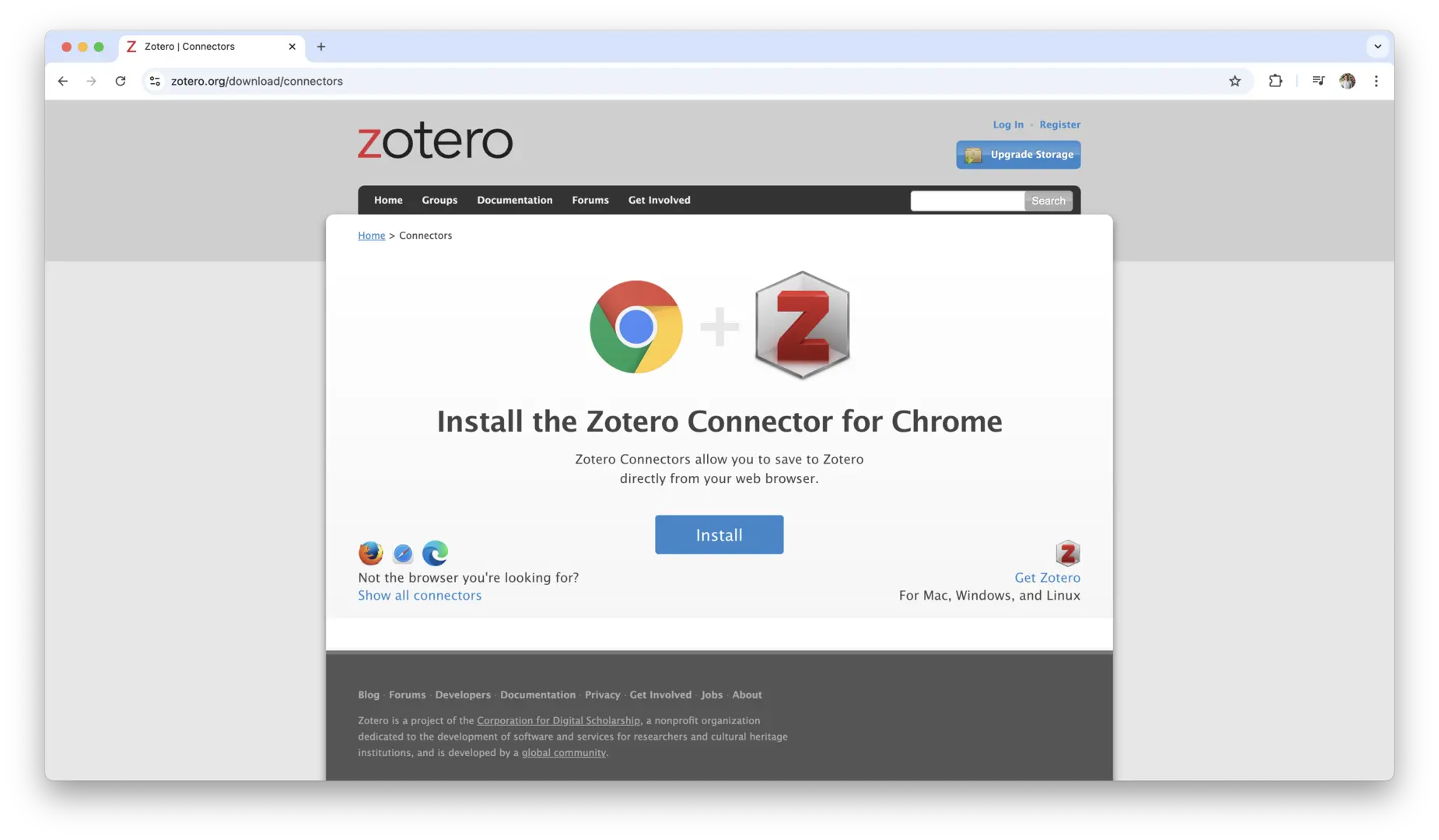Open the Documentation menu item

514,200
